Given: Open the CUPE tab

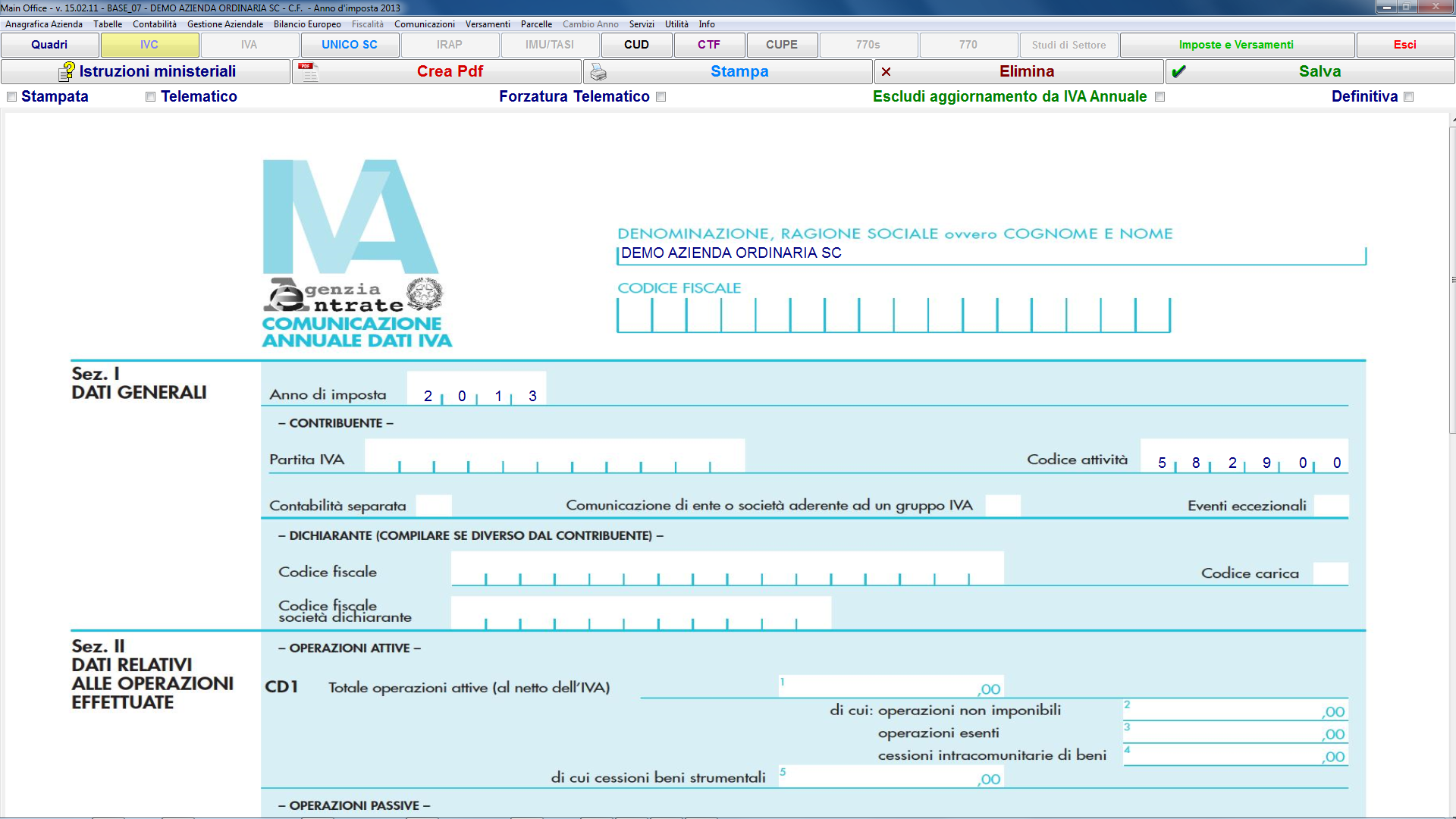Looking at the screenshot, I should [782, 45].
